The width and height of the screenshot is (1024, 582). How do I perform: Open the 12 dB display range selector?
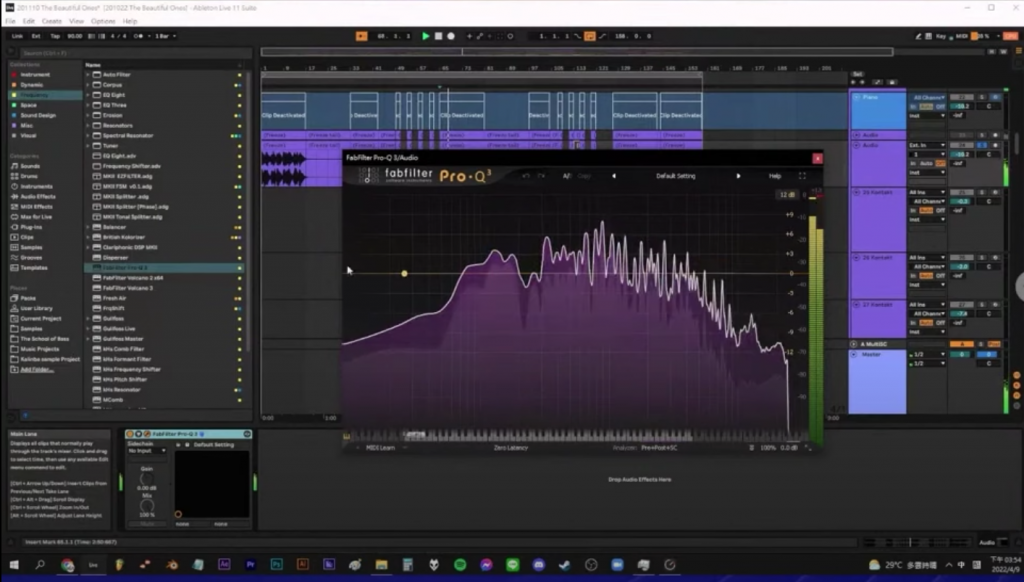click(x=787, y=195)
